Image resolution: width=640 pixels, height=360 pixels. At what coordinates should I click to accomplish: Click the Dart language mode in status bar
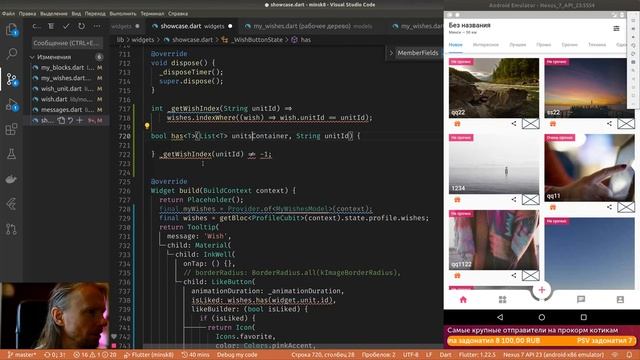[x=445, y=355]
